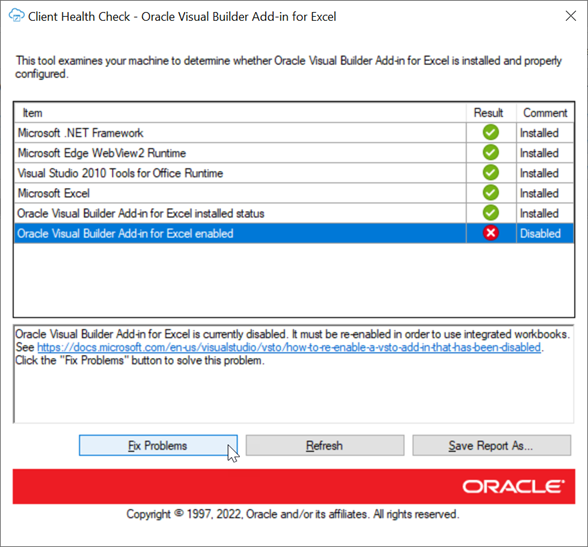Click the Result column header
Viewport: 588px width, 547px height.
[x=491, y=113]
